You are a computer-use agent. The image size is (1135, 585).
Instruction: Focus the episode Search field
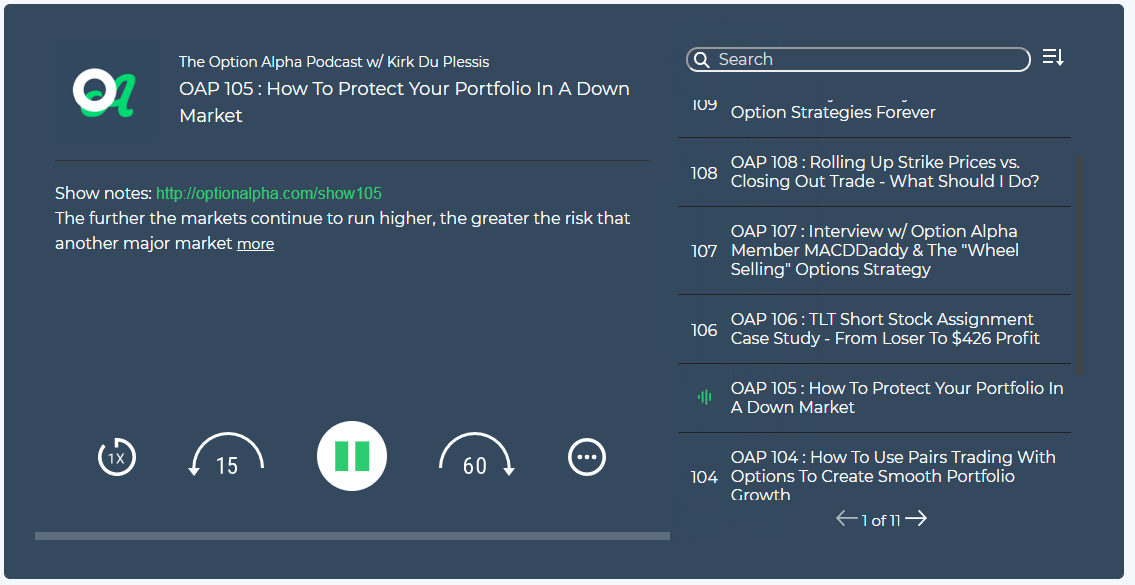click(x=858, y=59)
